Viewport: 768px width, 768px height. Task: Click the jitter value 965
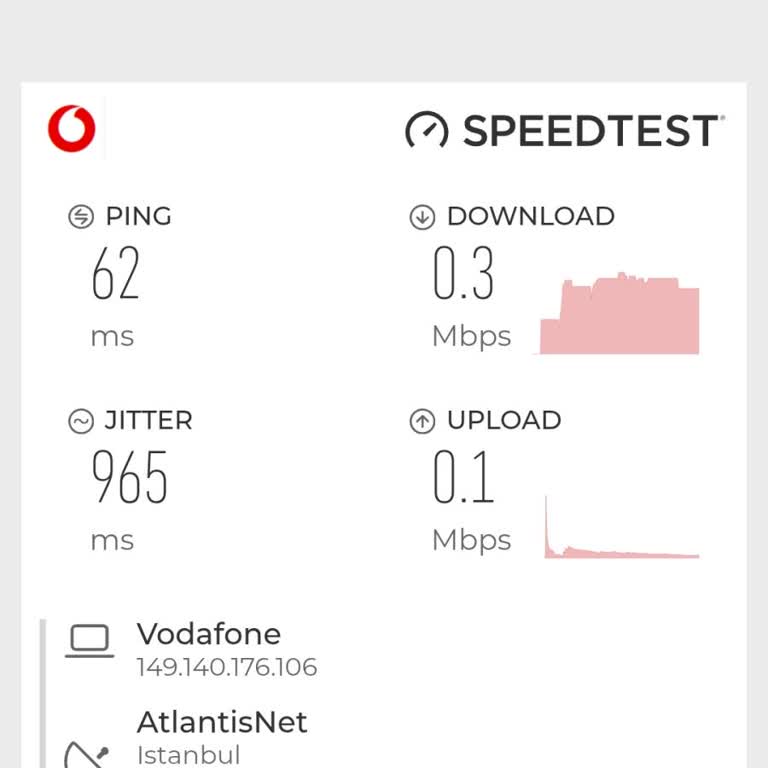[x=130, y=478]
